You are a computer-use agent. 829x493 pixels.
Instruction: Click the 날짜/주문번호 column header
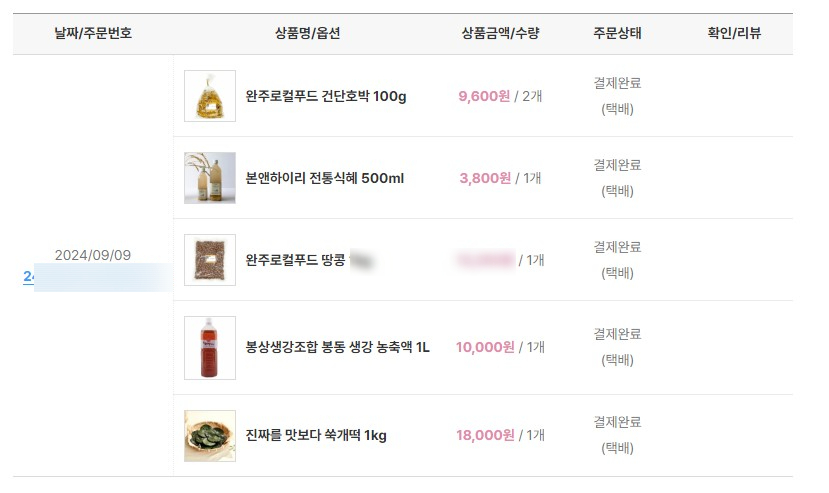point(93,33)
